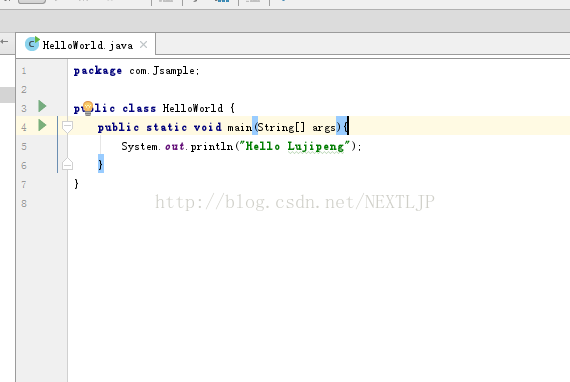The width and height of the screenshot is (570, 382).
Task: Click the 'void' keyword
Action: tap(208, 127)
